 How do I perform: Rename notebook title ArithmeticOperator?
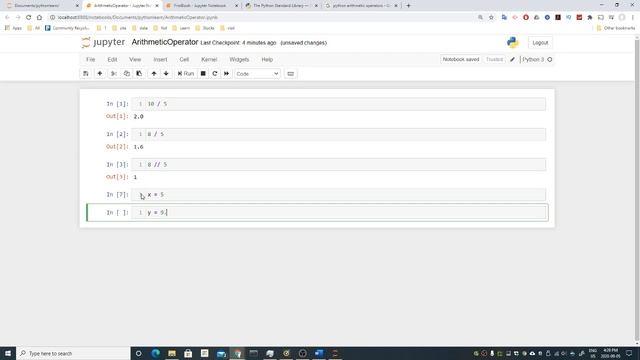click(x=165, y=42)
